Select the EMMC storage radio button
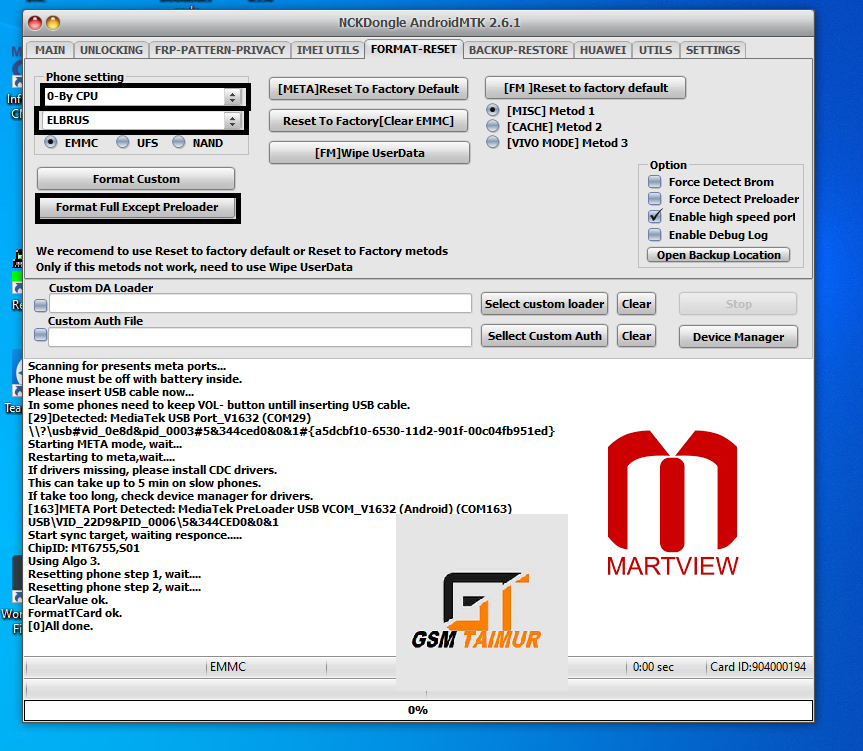The height and width of the screenshot is (751, 863). [51, 142]
